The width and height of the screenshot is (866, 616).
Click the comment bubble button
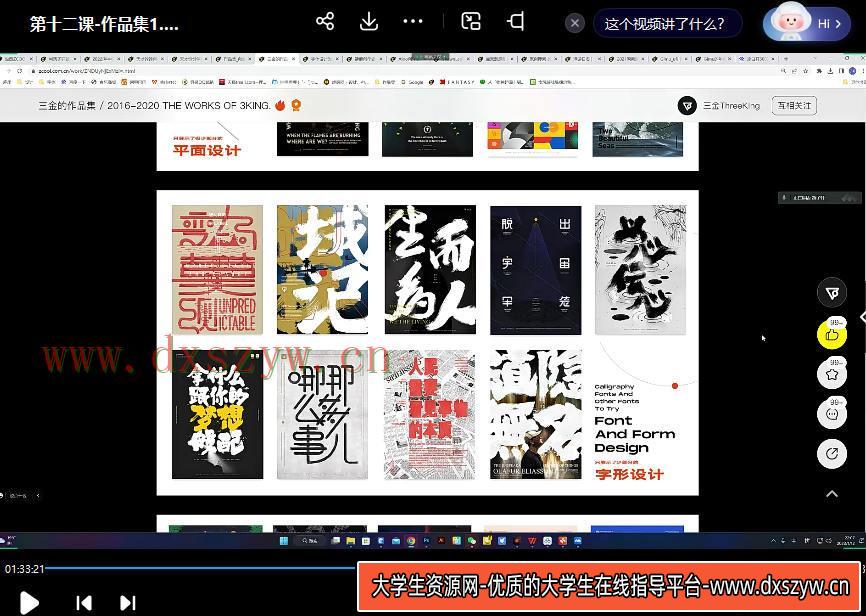tap(832, 414)
